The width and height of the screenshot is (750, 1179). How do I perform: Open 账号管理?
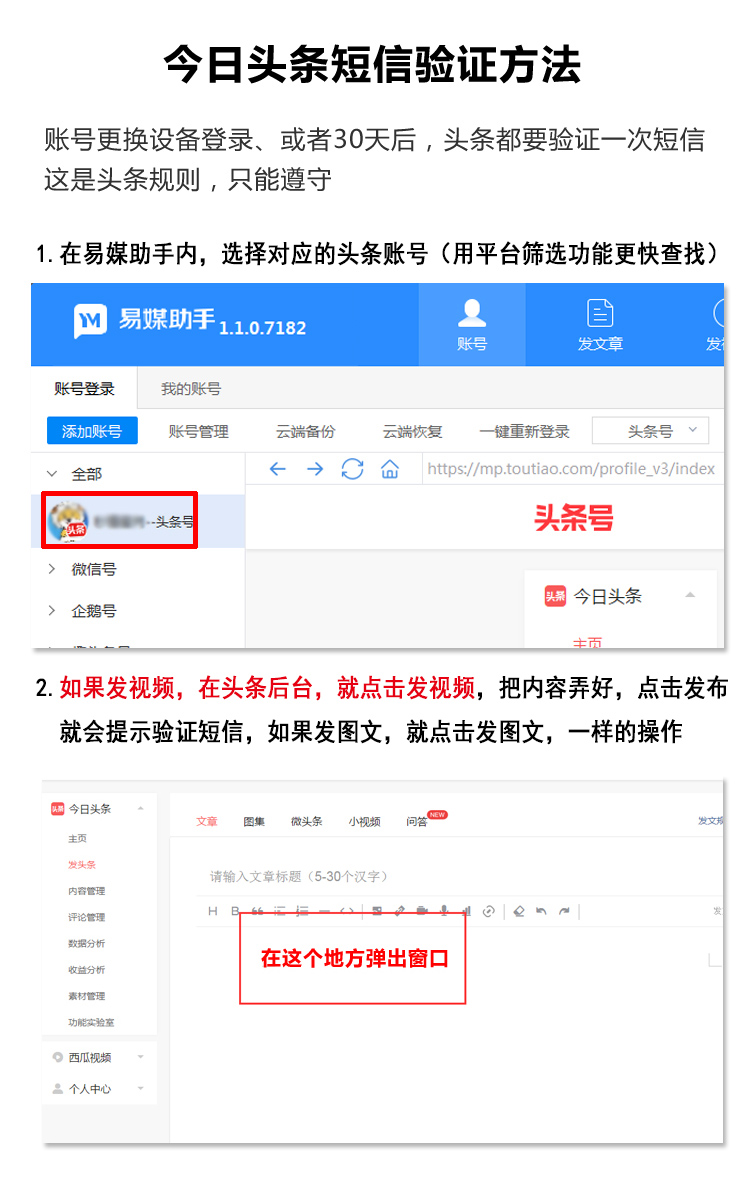[199, 432]
